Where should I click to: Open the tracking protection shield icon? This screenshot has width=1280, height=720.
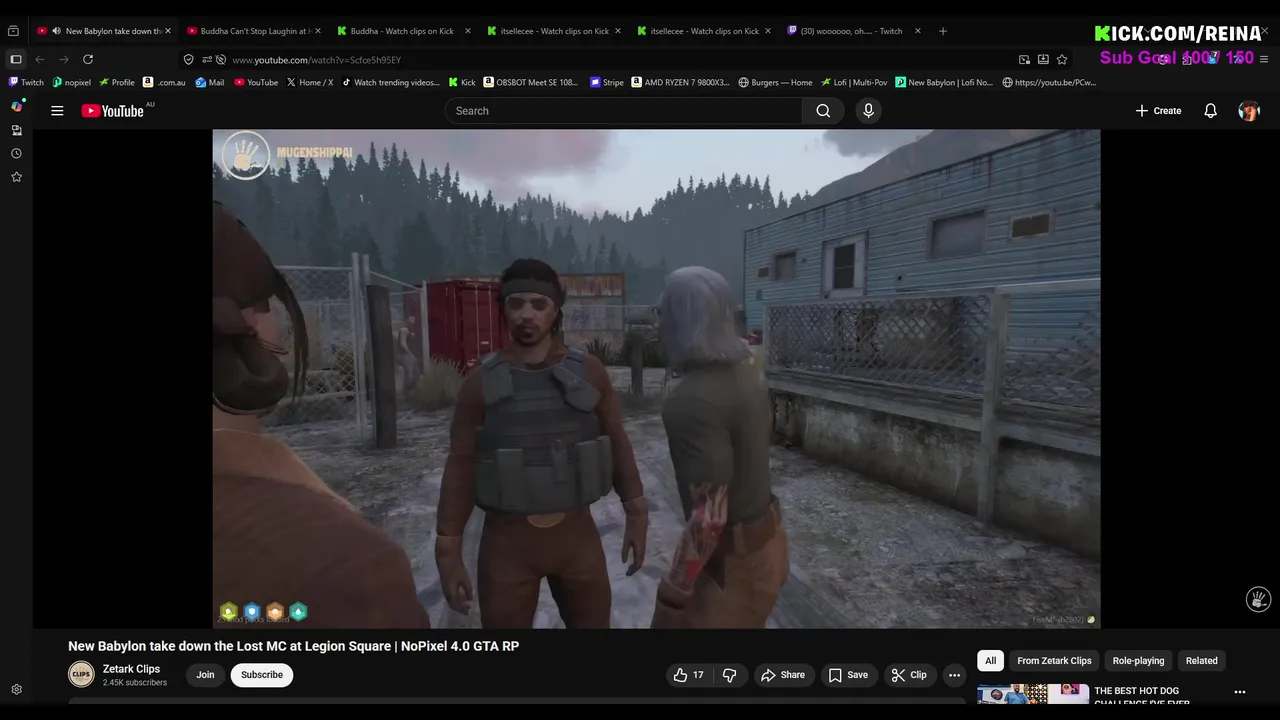point(188,60)
